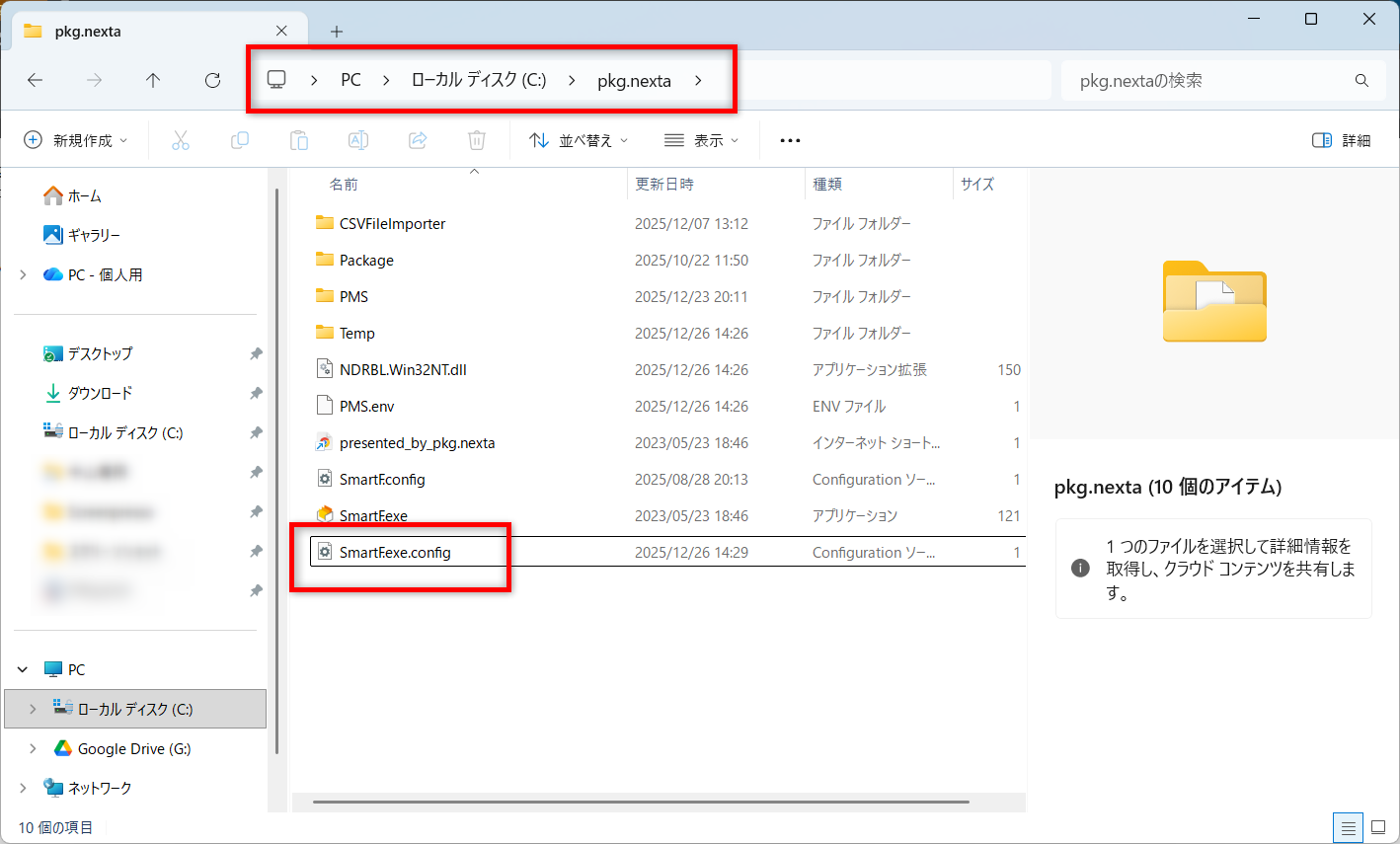Click the Share icon in toolbar
Screen dimensions: 1400x844
(x=418, y=140)
